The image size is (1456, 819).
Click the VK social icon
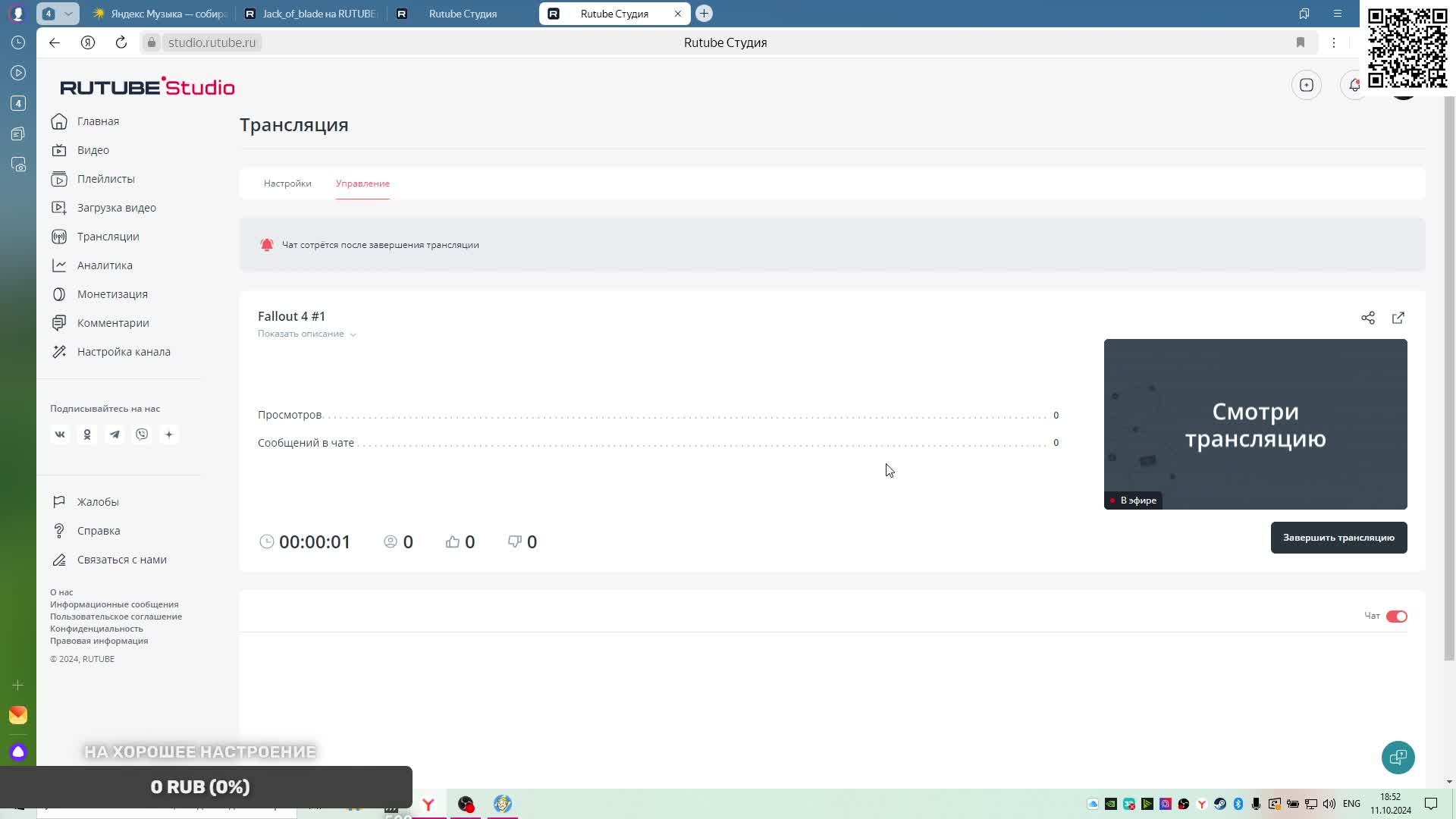[60, 435]
